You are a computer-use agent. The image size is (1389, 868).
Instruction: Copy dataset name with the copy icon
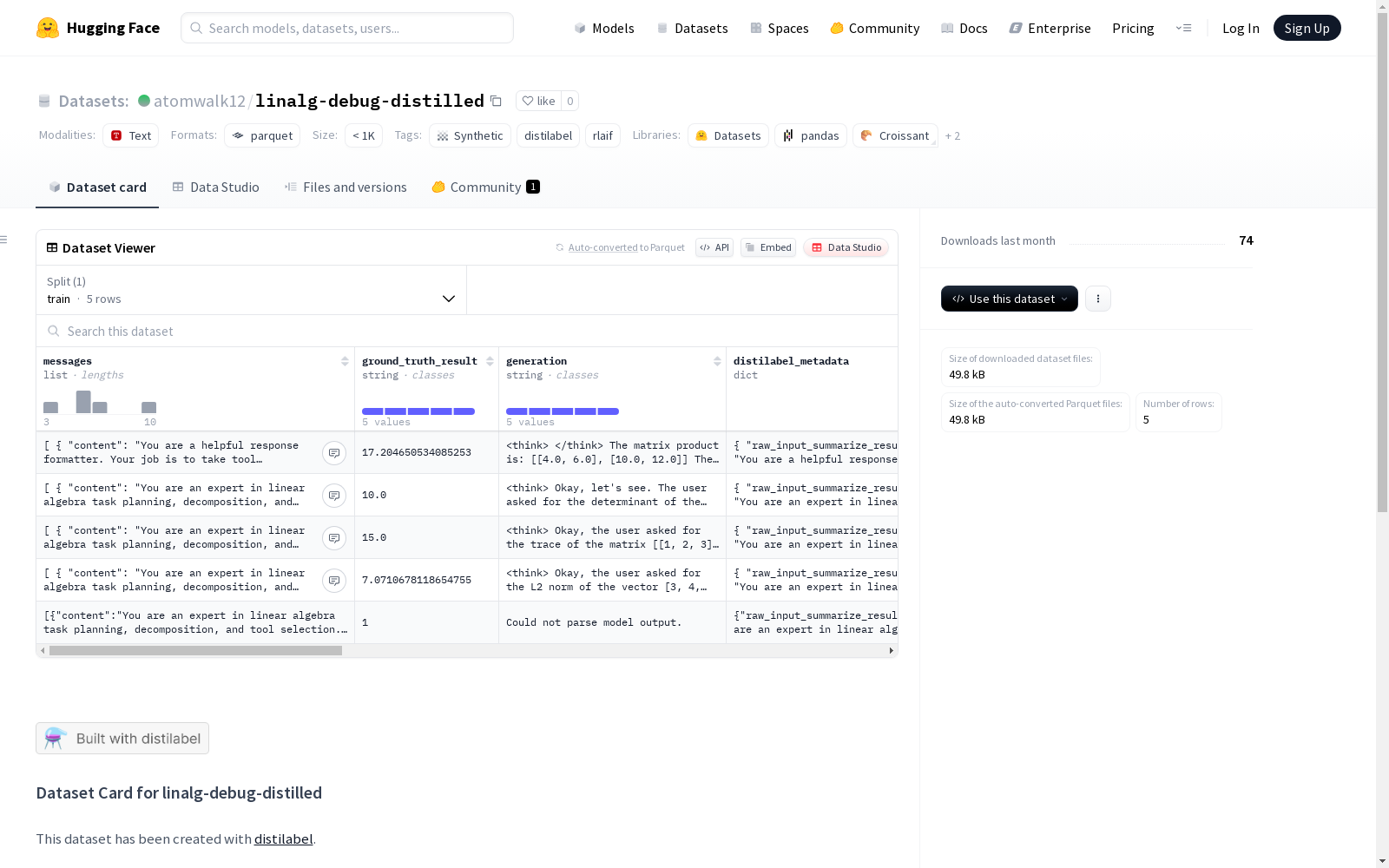[x=496, y=101]
